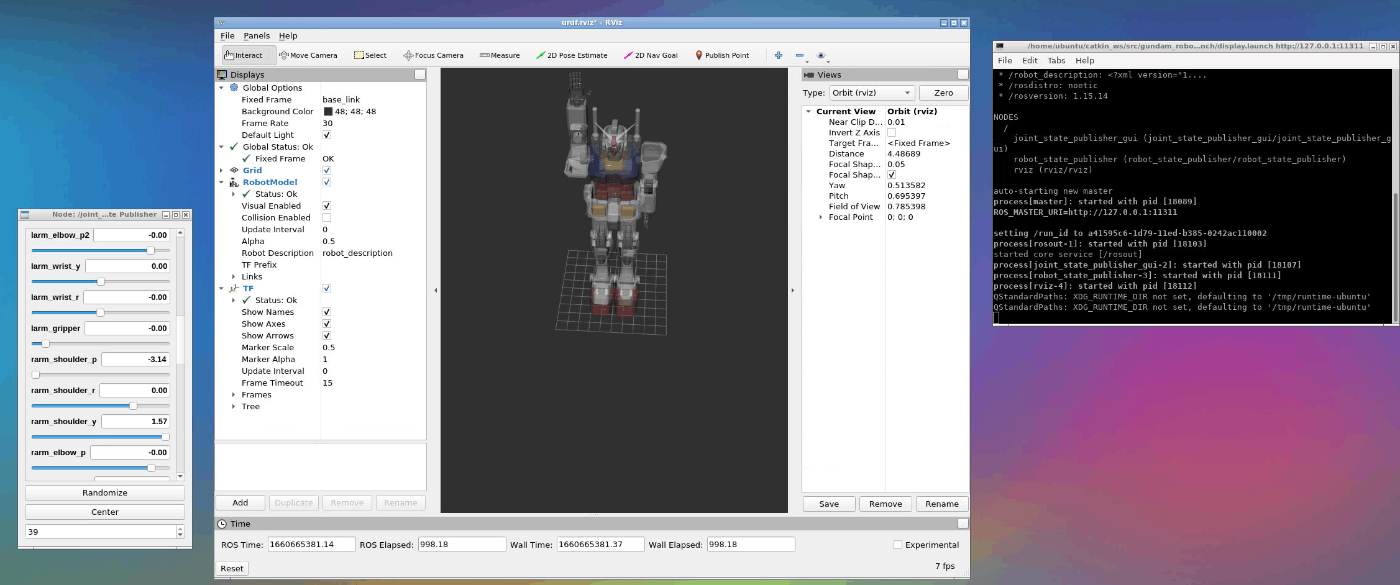Open the RViz Help menu
This screenshot has height=585, width=1400.
(288, 36)
